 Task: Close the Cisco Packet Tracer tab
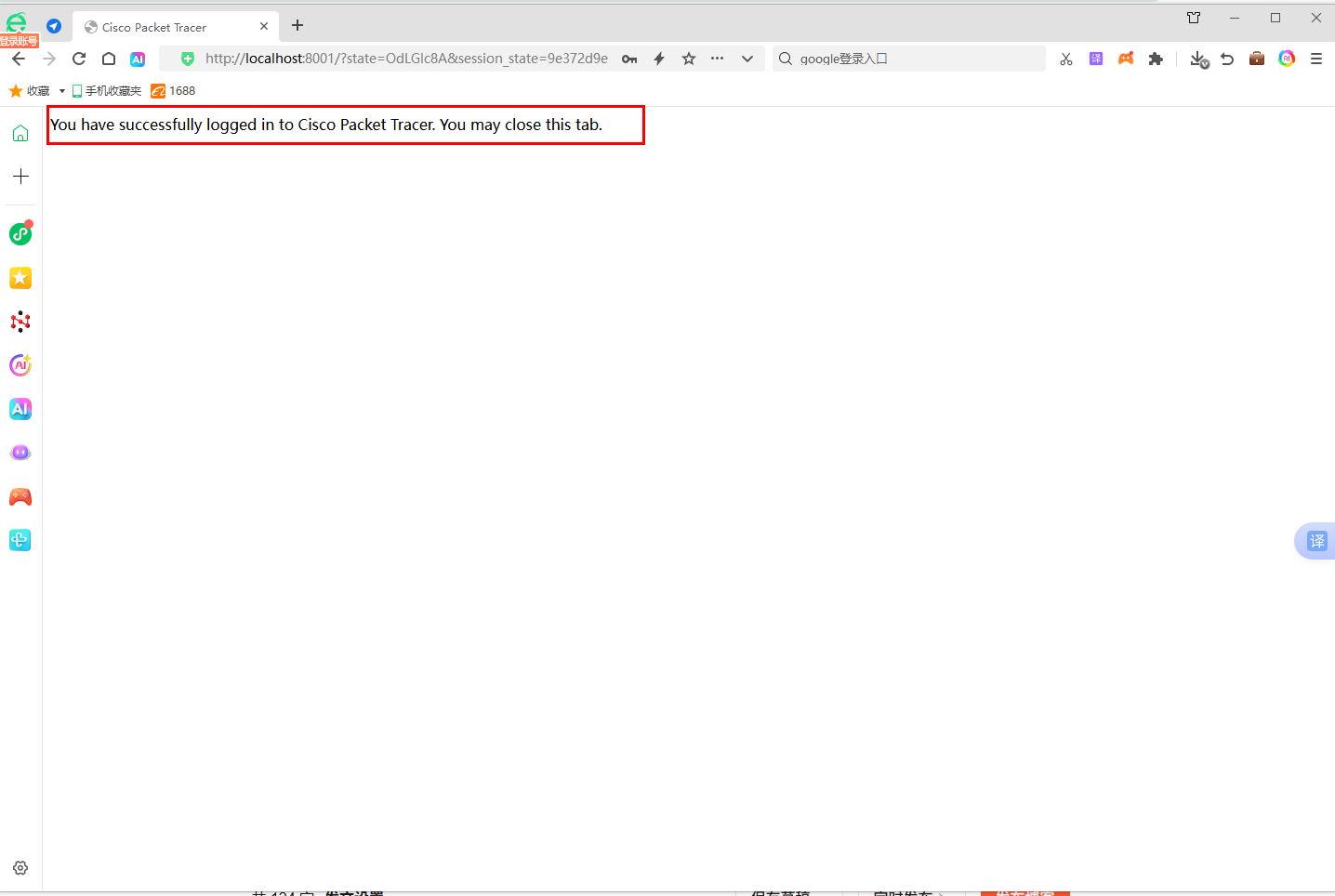pyautogui.click(x=264, y=26)
